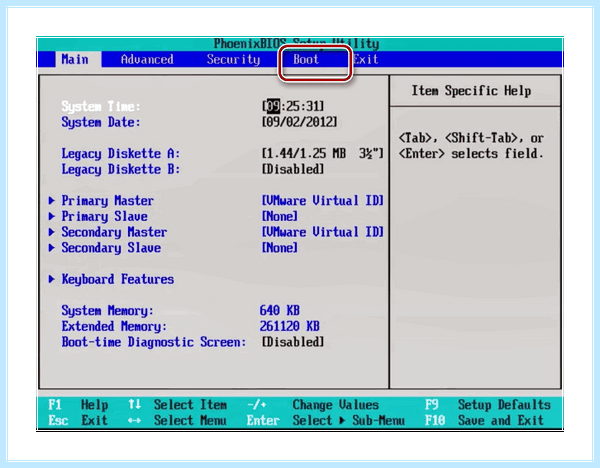
Task: Select the System Date value field
Action: 299,122
